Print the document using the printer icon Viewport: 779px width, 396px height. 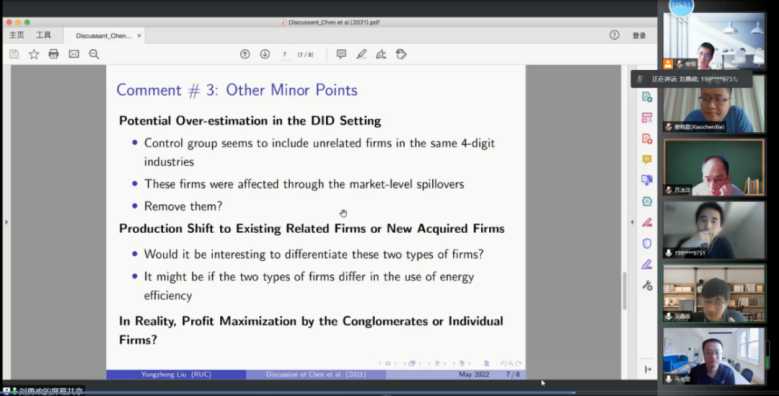pyautogui.click(x=54, y=54)
